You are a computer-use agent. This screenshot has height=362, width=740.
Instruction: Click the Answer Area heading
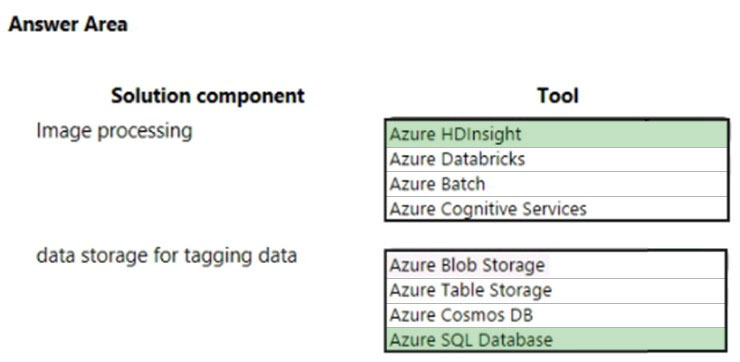click(68, 25)
